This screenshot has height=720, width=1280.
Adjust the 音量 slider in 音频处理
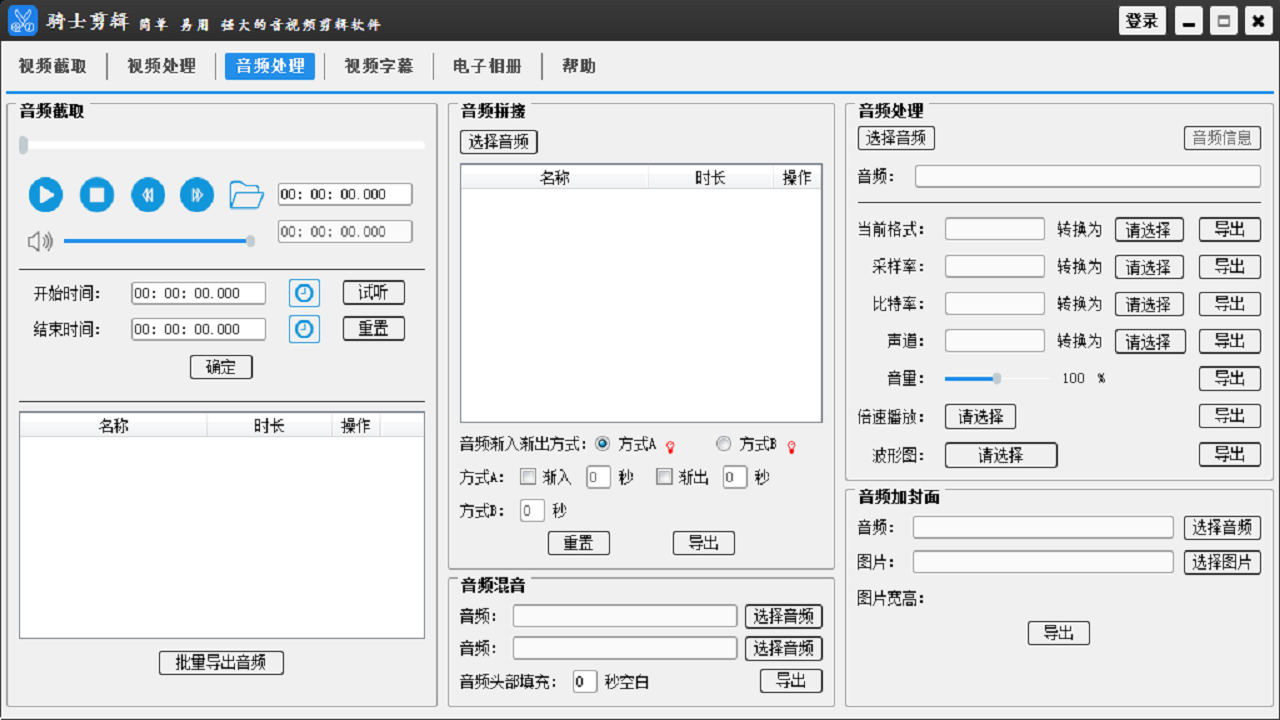[996, 379]
